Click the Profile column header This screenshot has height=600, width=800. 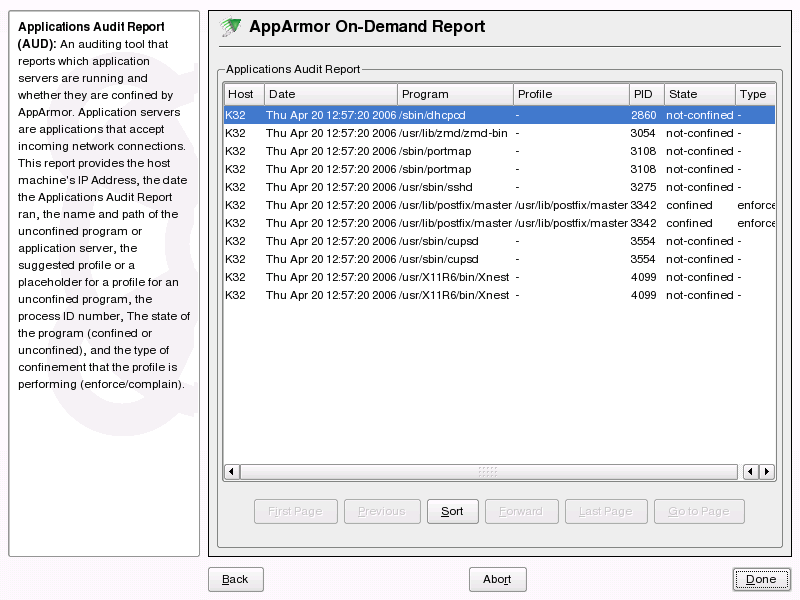coord(570,94)
